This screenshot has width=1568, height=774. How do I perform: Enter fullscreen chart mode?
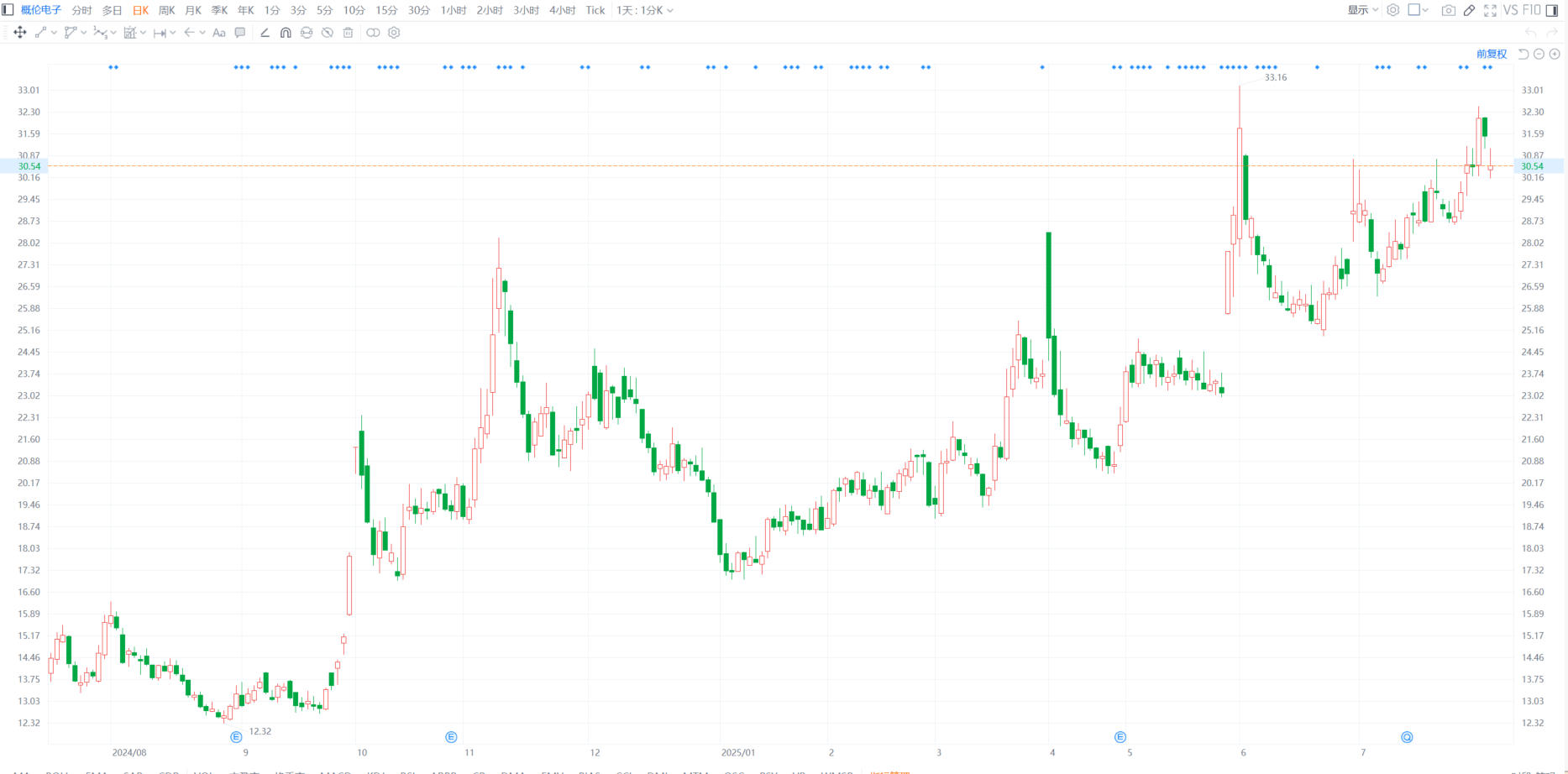pyautogui.click(x=1490, y=10)
